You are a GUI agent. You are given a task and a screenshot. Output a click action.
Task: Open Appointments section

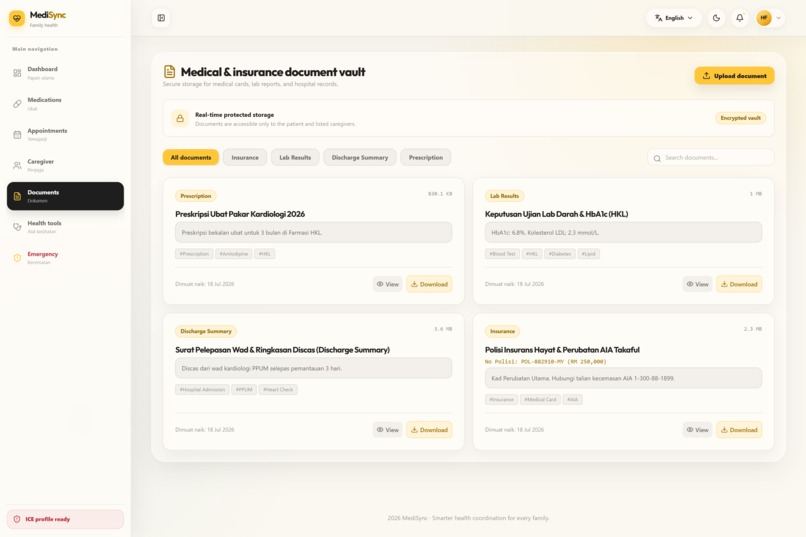point(65,135)
